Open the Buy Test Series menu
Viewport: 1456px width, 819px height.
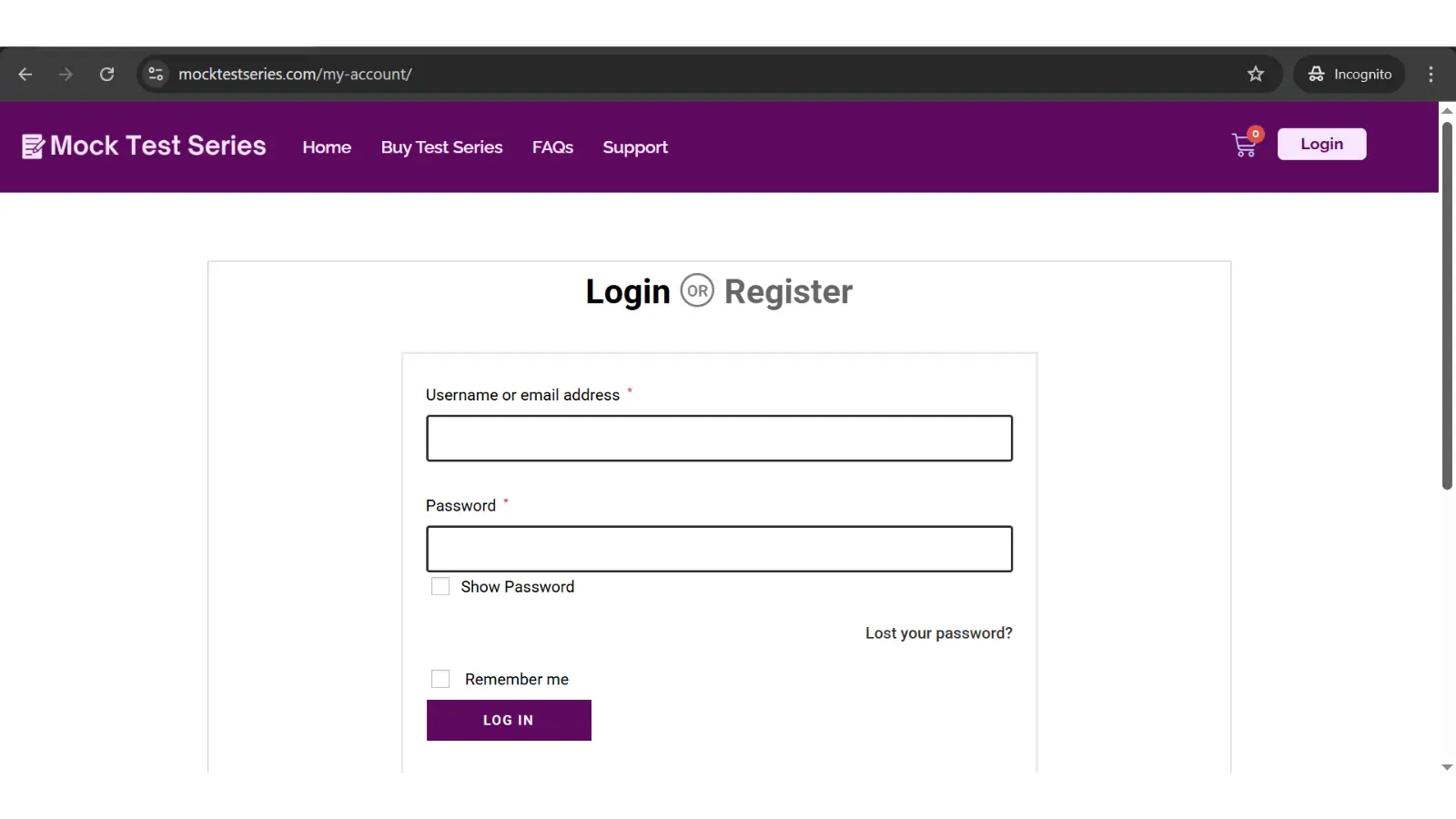point(441,147)
